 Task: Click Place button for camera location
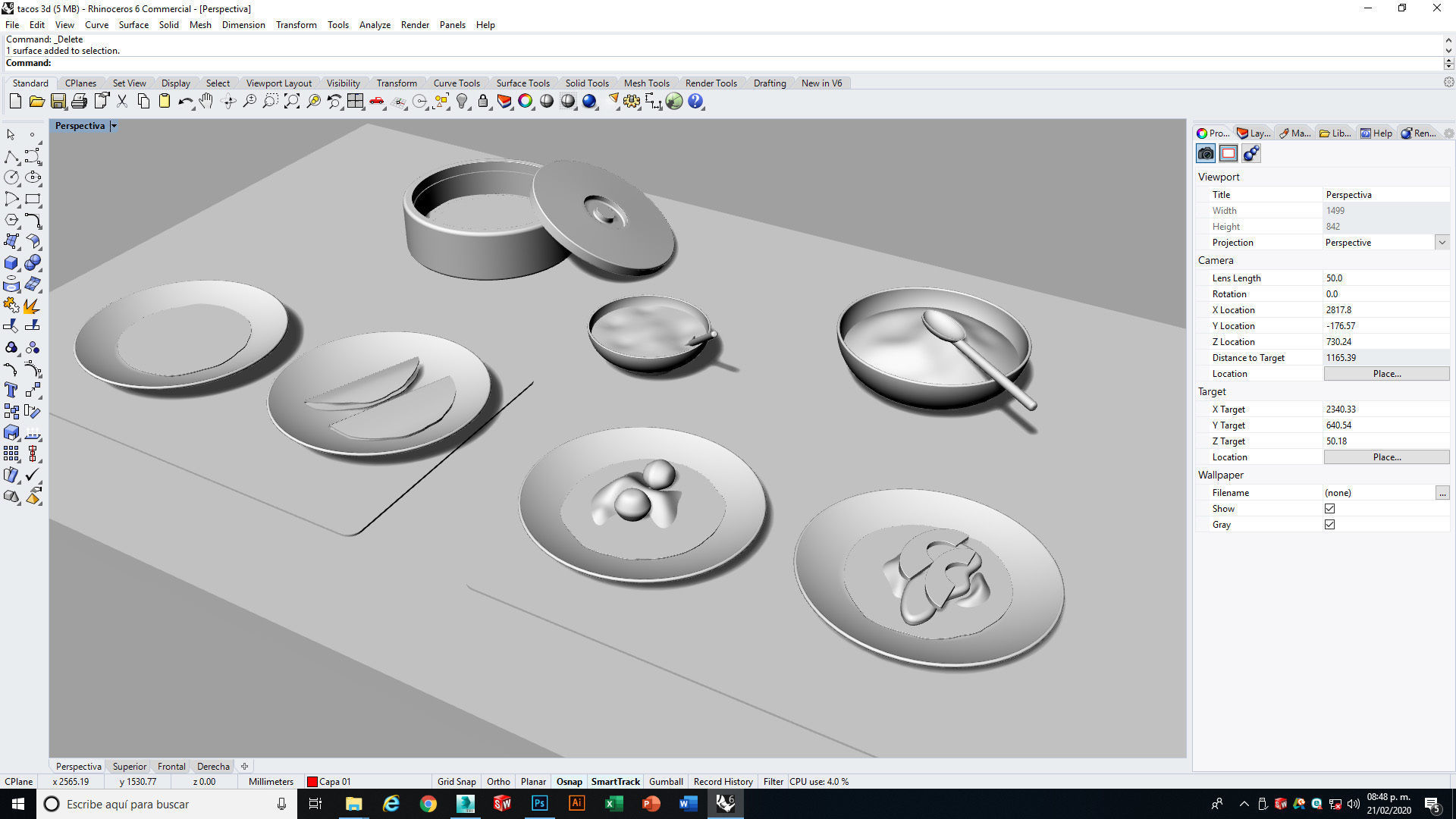[x=1386, y=374]
